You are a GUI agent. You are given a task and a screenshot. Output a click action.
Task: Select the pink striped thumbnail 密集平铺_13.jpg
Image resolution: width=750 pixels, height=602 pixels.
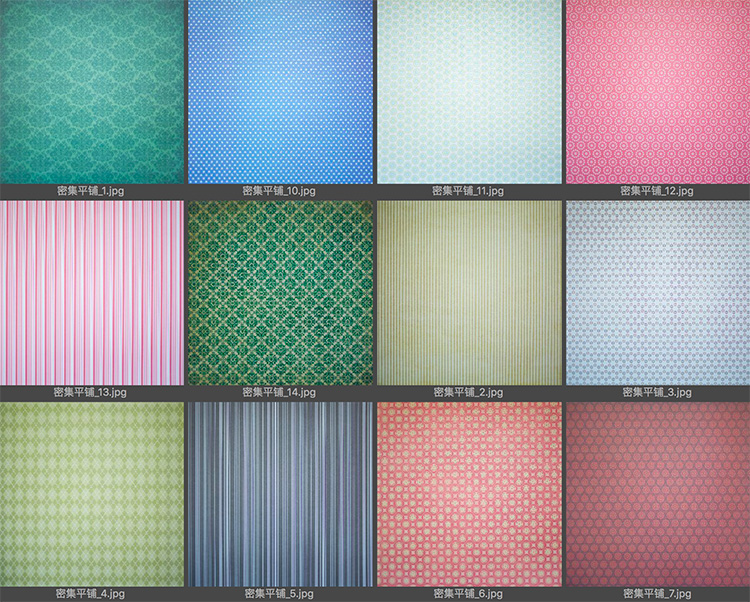[92, 293]
